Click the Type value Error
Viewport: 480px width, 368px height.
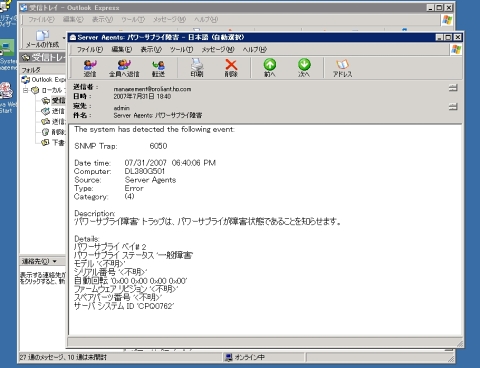coord(134,188)
